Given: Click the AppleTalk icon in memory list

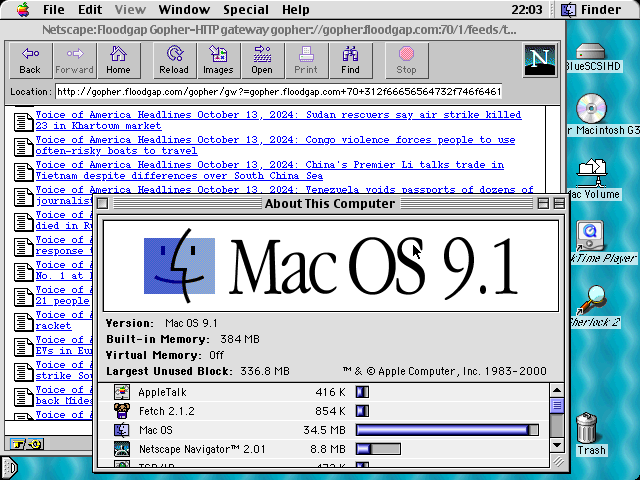Looking at the screenshot, I should click(x=122, y=392).
